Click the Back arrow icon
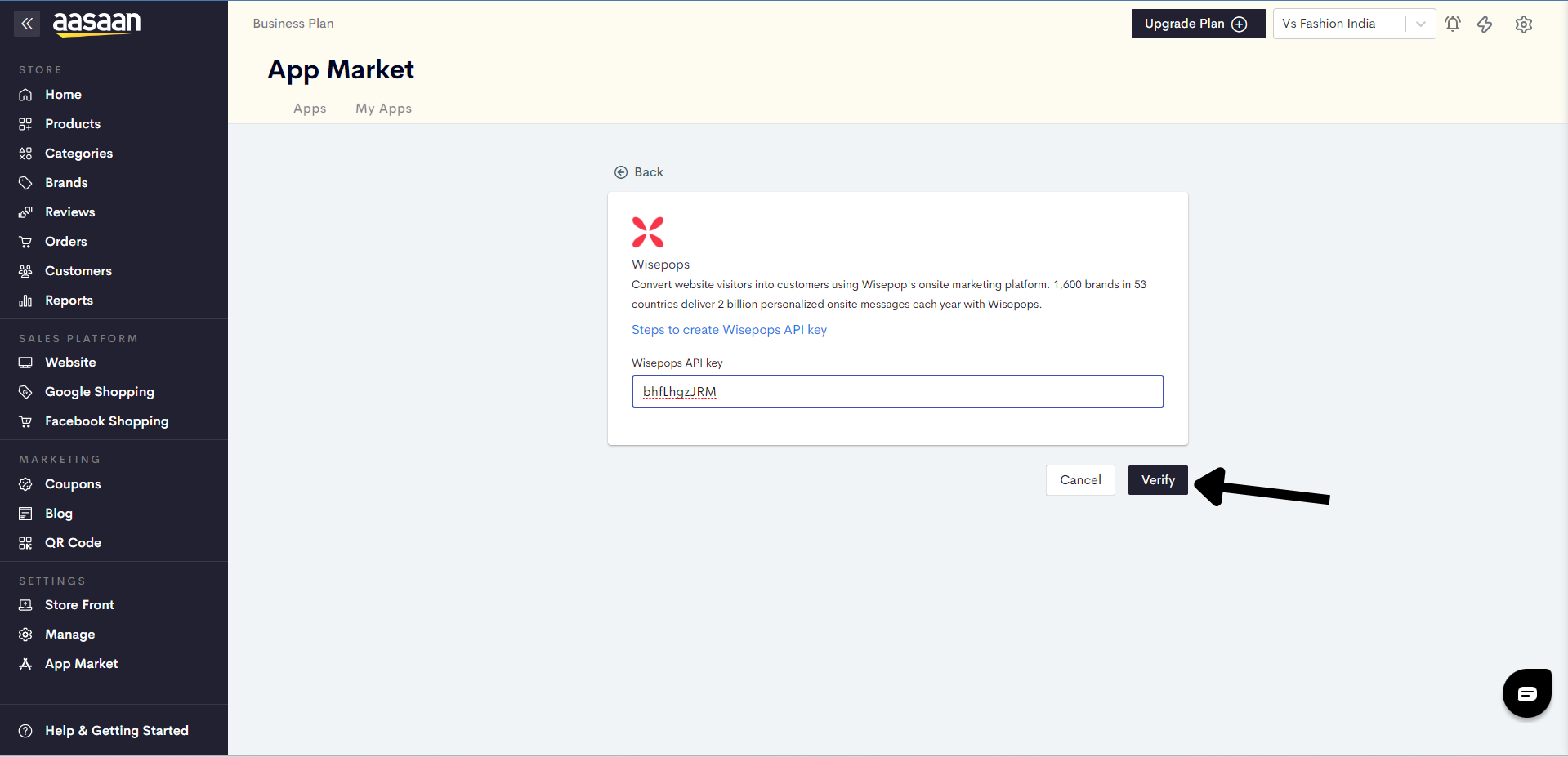The image size is (1568, 757). (x=621, y=172)
